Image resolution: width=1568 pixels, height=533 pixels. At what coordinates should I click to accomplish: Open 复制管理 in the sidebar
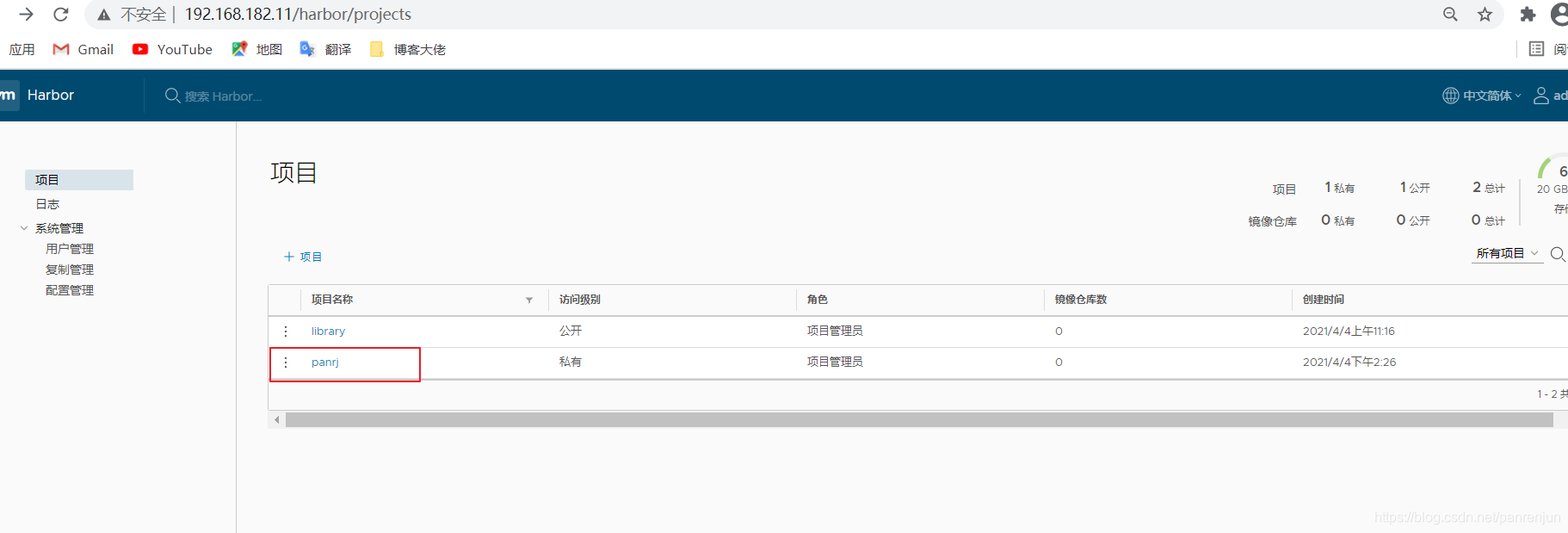pyautogui.click(x=70, y=270)
